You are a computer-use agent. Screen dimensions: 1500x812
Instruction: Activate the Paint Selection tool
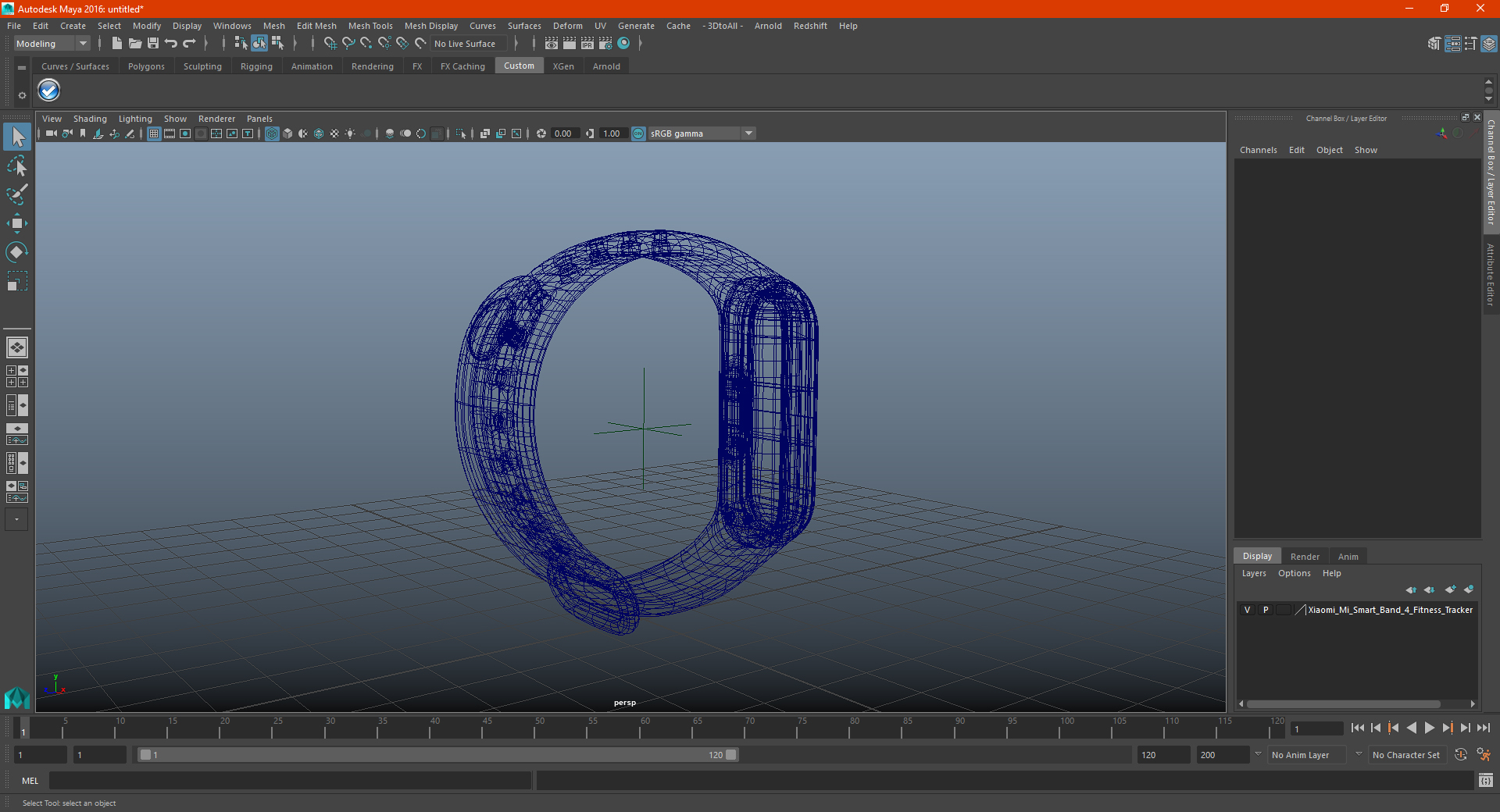tap(16, 194)
